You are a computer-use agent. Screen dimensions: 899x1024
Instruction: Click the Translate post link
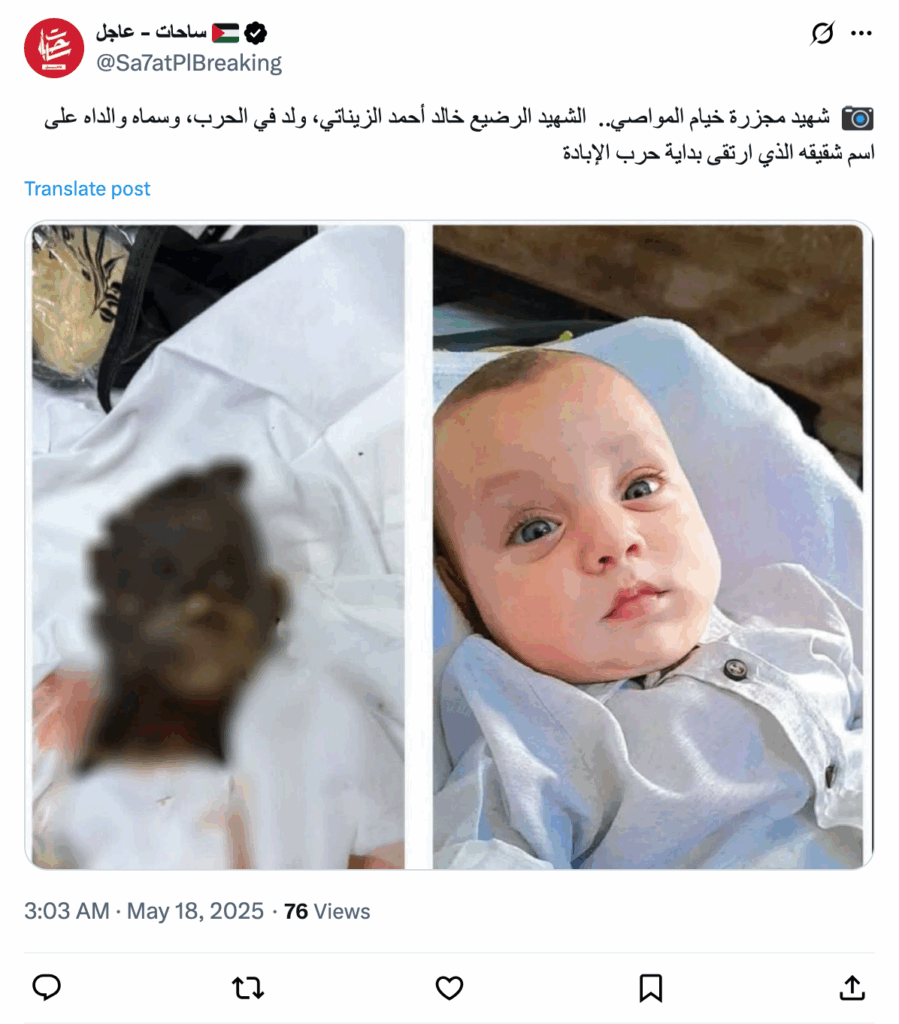[87, 189]
